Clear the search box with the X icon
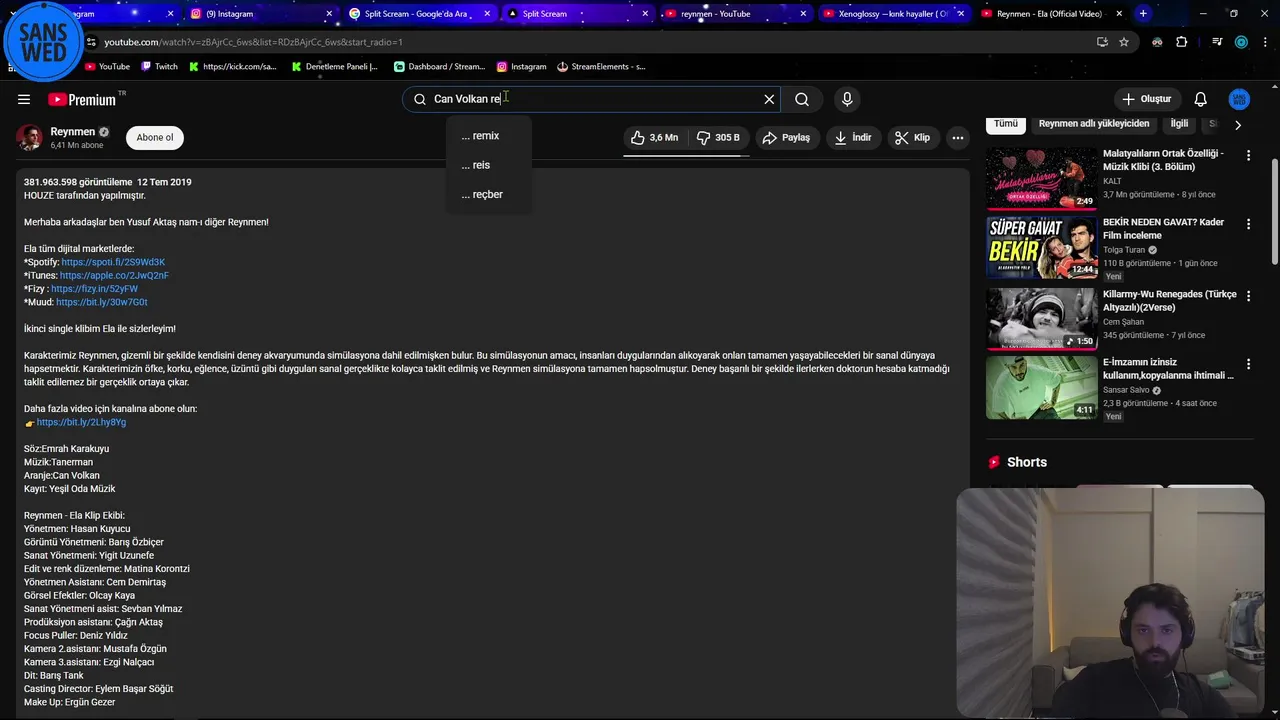Image resolution: width=1280 pixels, height=720 pixels. pos(769,99)
